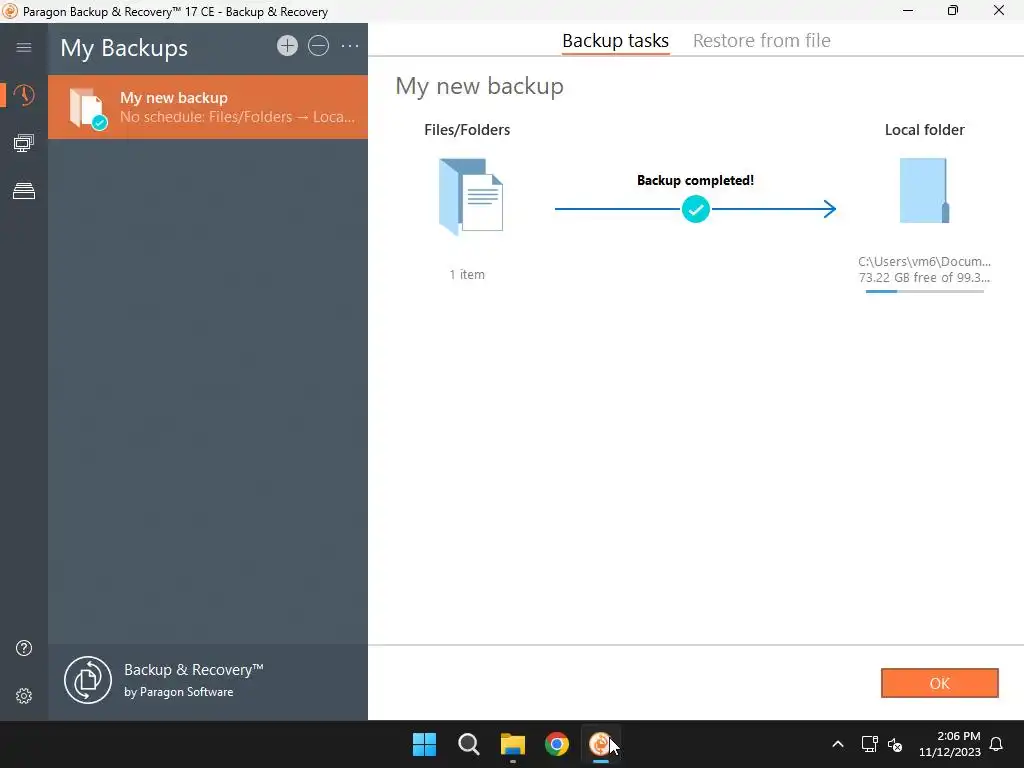Click the Local folder destination icon
The height and width of the screenshot is (768, 1024).
[x=924, y=191]
